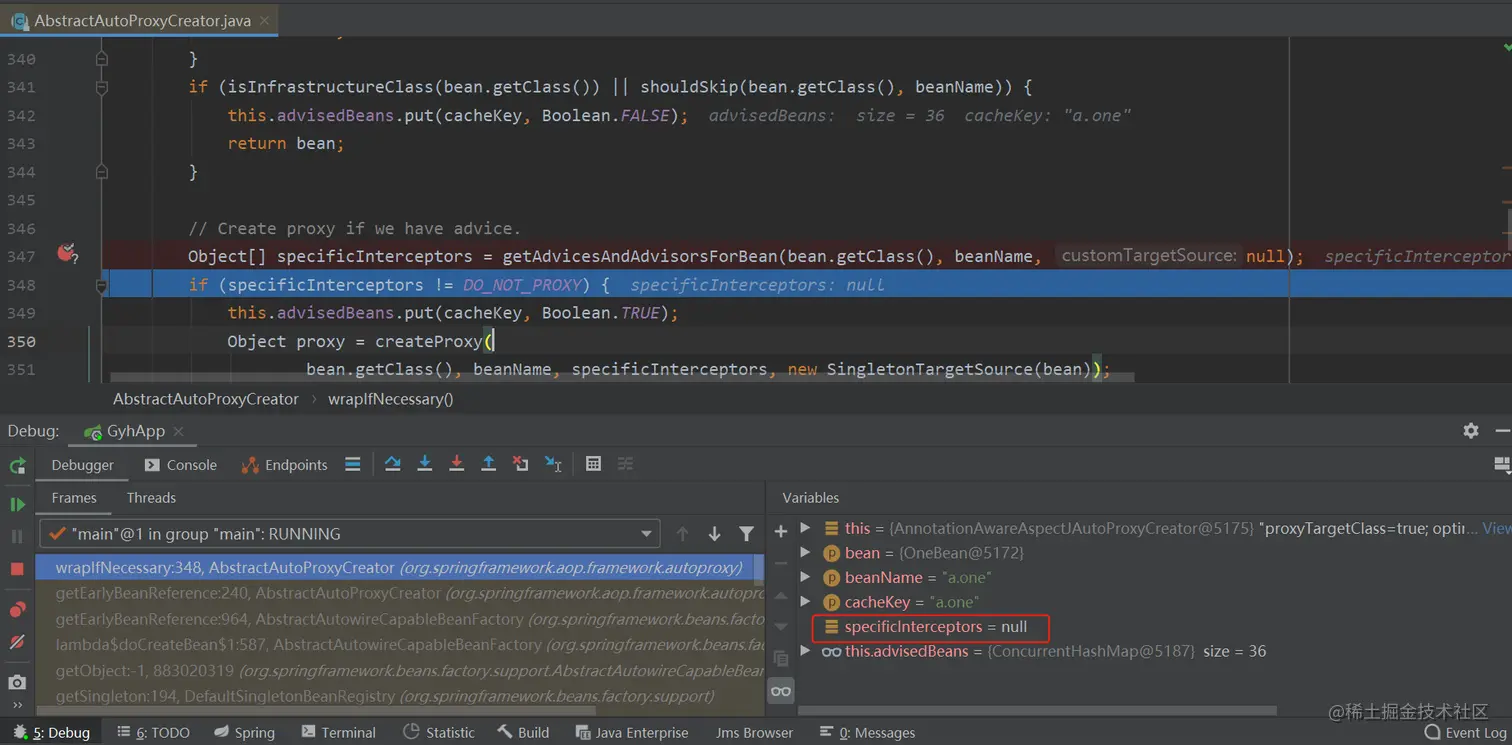This screenshot has height=745, width=1512.
Task: Expand the 'beanName' variable node
Action: [806, 577]
